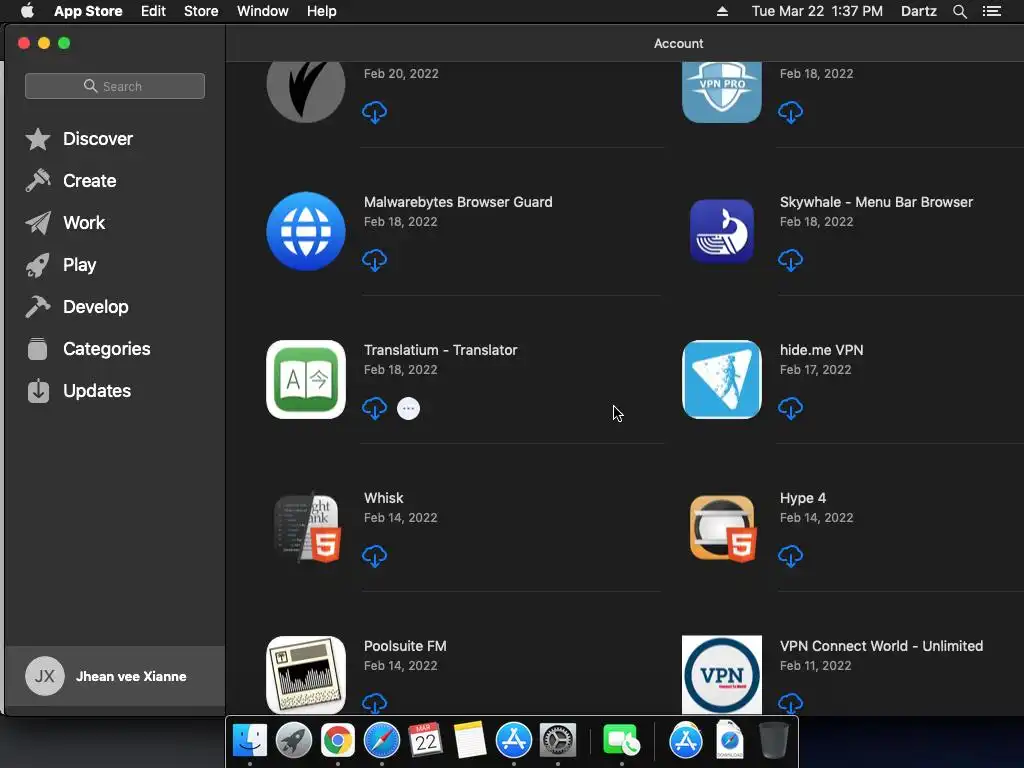Image resolution: width=1024 pixels, height=768 pixels.
Task: Open Trash from the Dock
Action: pyautogui.click(x=774, y=741)
